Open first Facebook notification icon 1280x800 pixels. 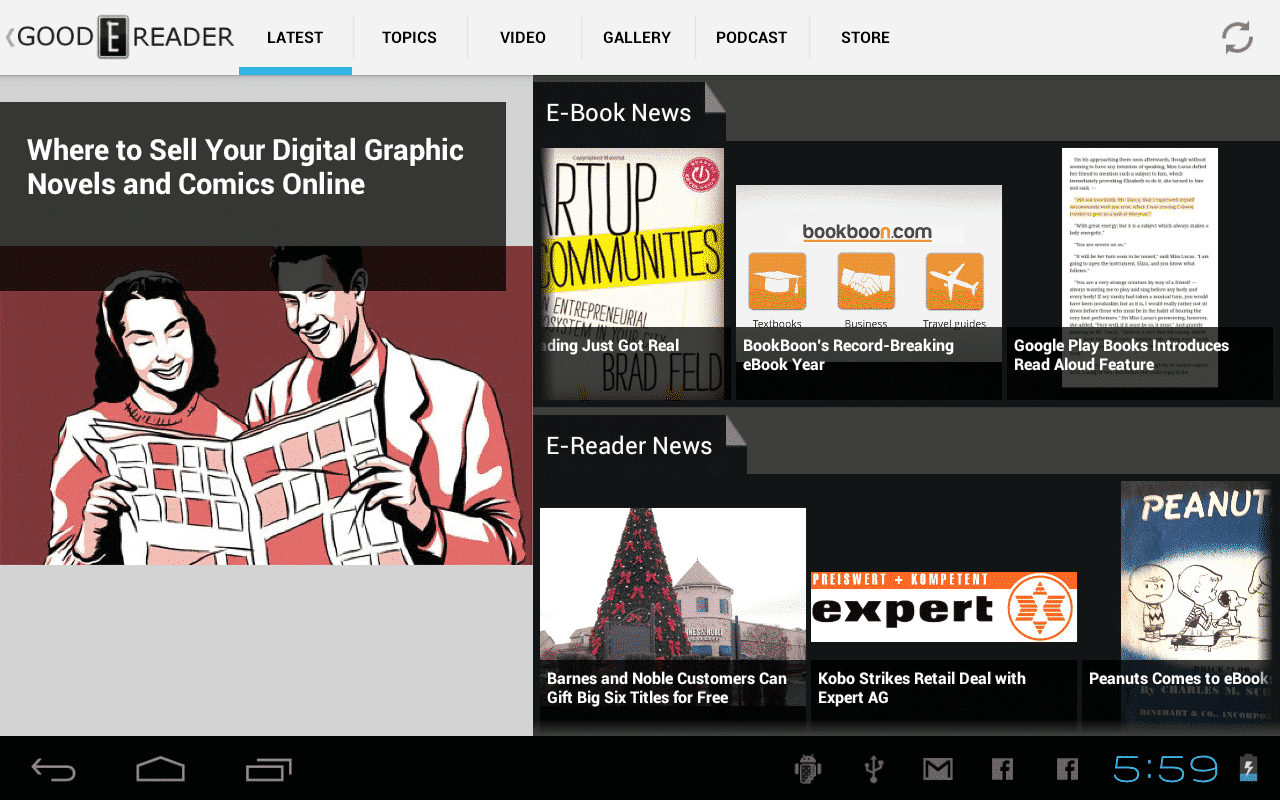(x=1002, y=768)
